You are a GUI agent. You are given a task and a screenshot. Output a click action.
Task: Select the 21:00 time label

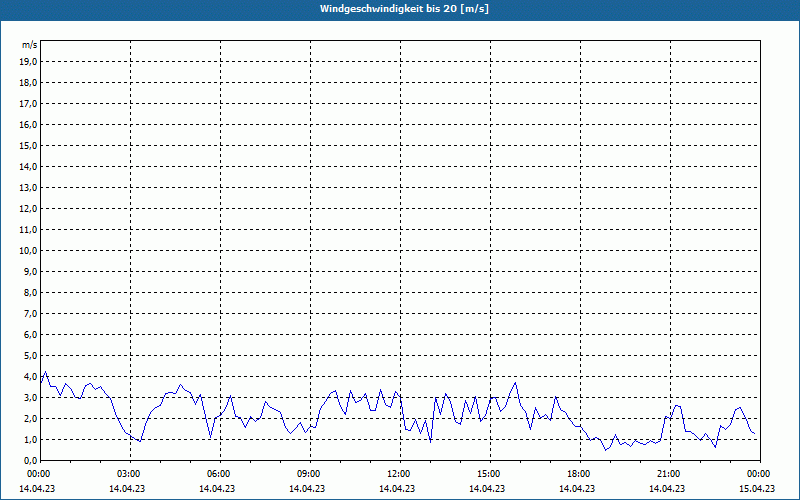(668, 474)
